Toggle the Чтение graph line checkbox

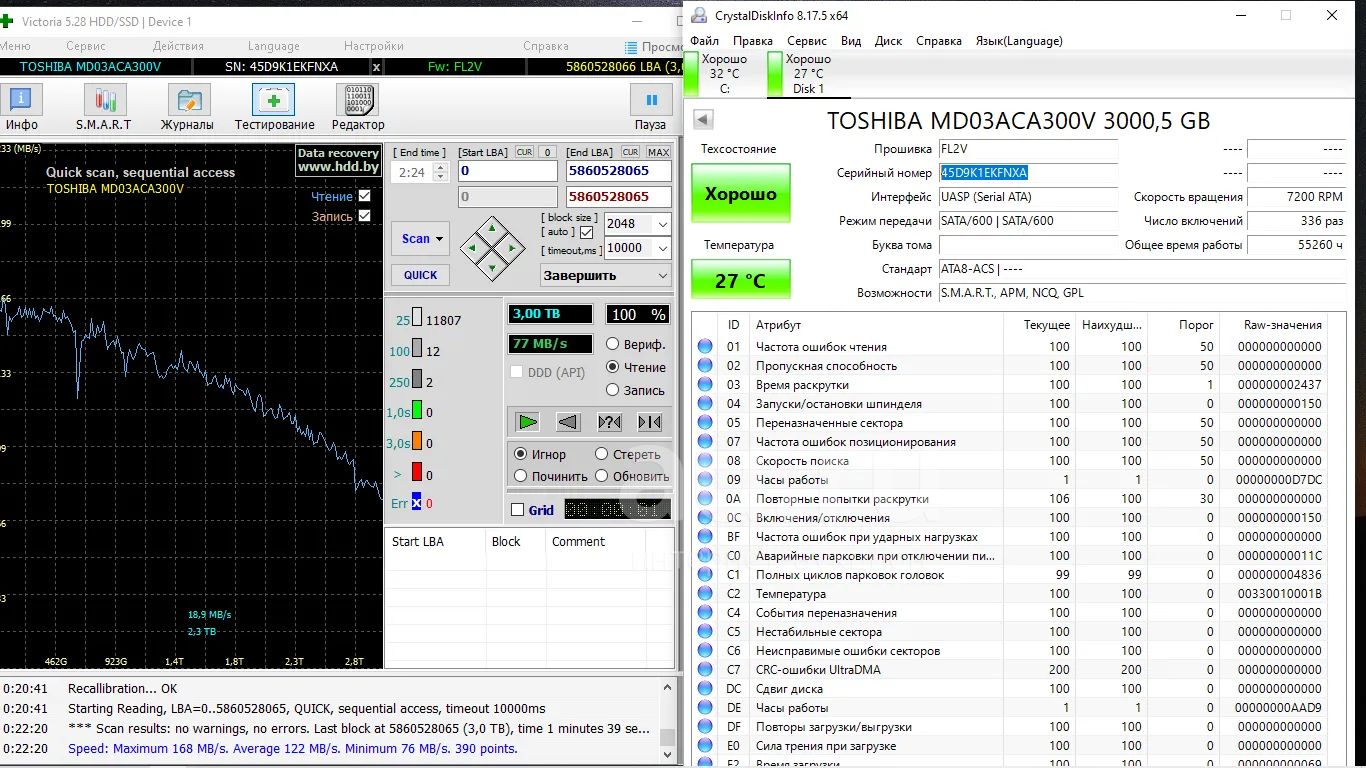coord(364,196)
